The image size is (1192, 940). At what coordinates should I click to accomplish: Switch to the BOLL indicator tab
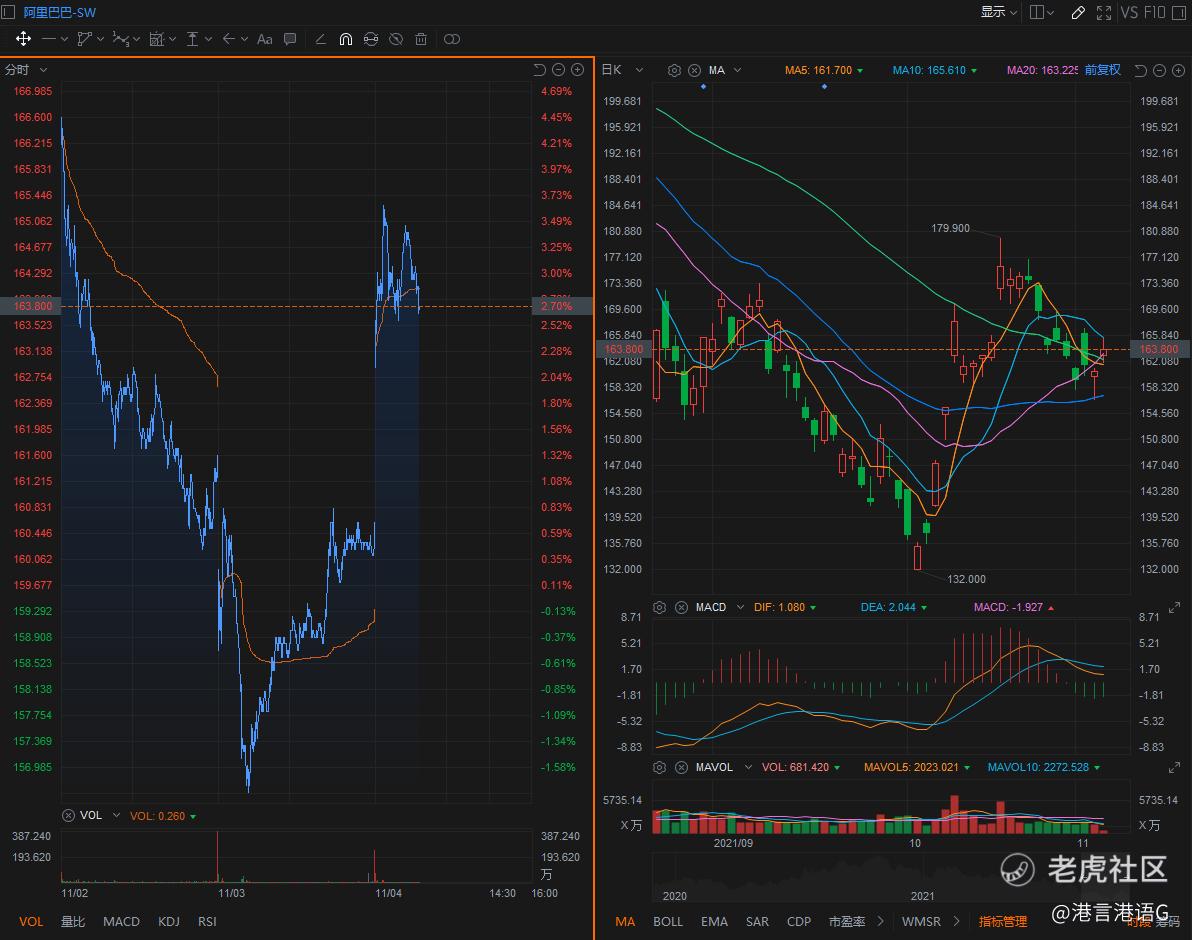click(668, 921)
